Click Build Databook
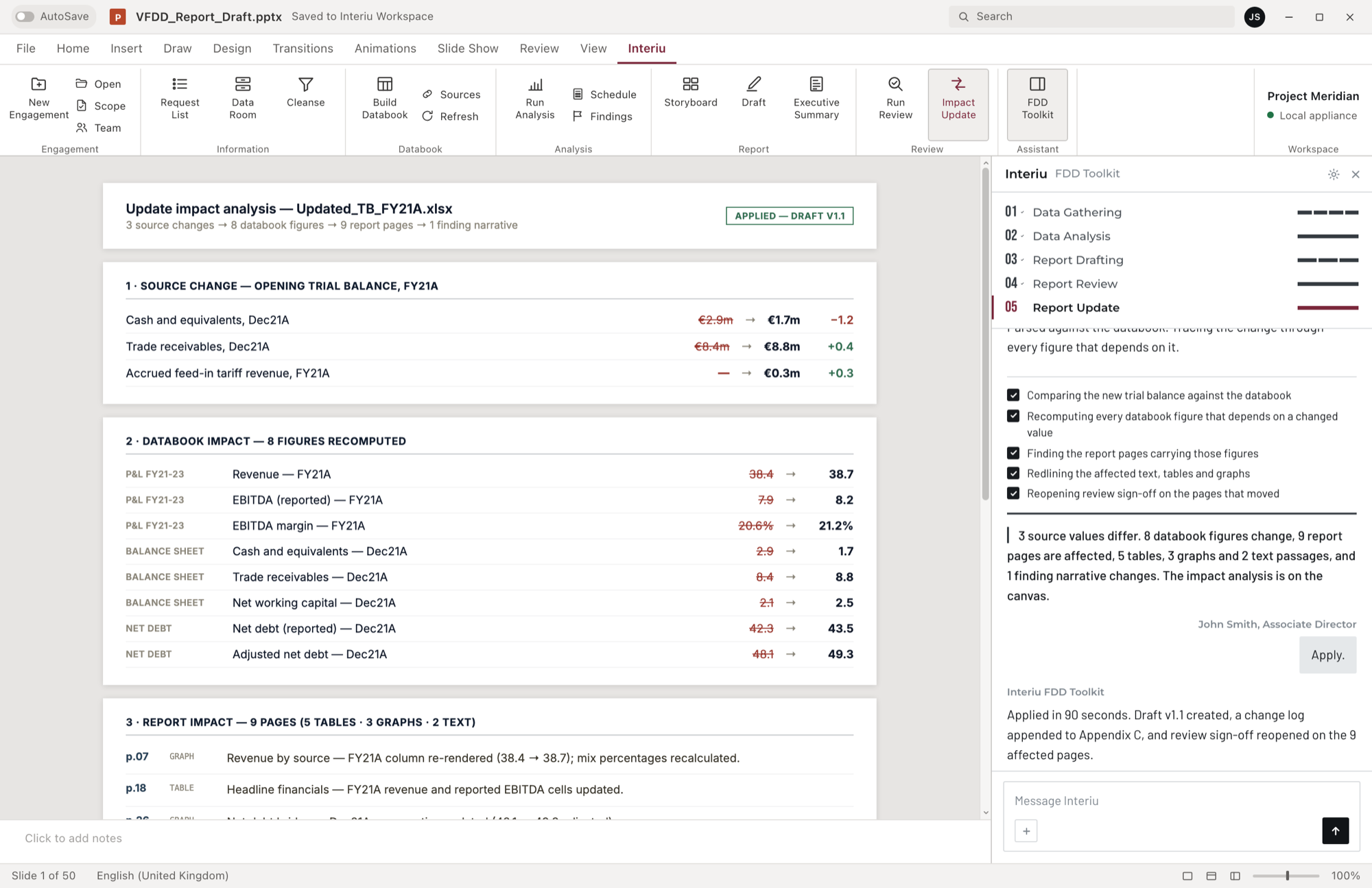1372x888 pixels. [x=385, y=99]
